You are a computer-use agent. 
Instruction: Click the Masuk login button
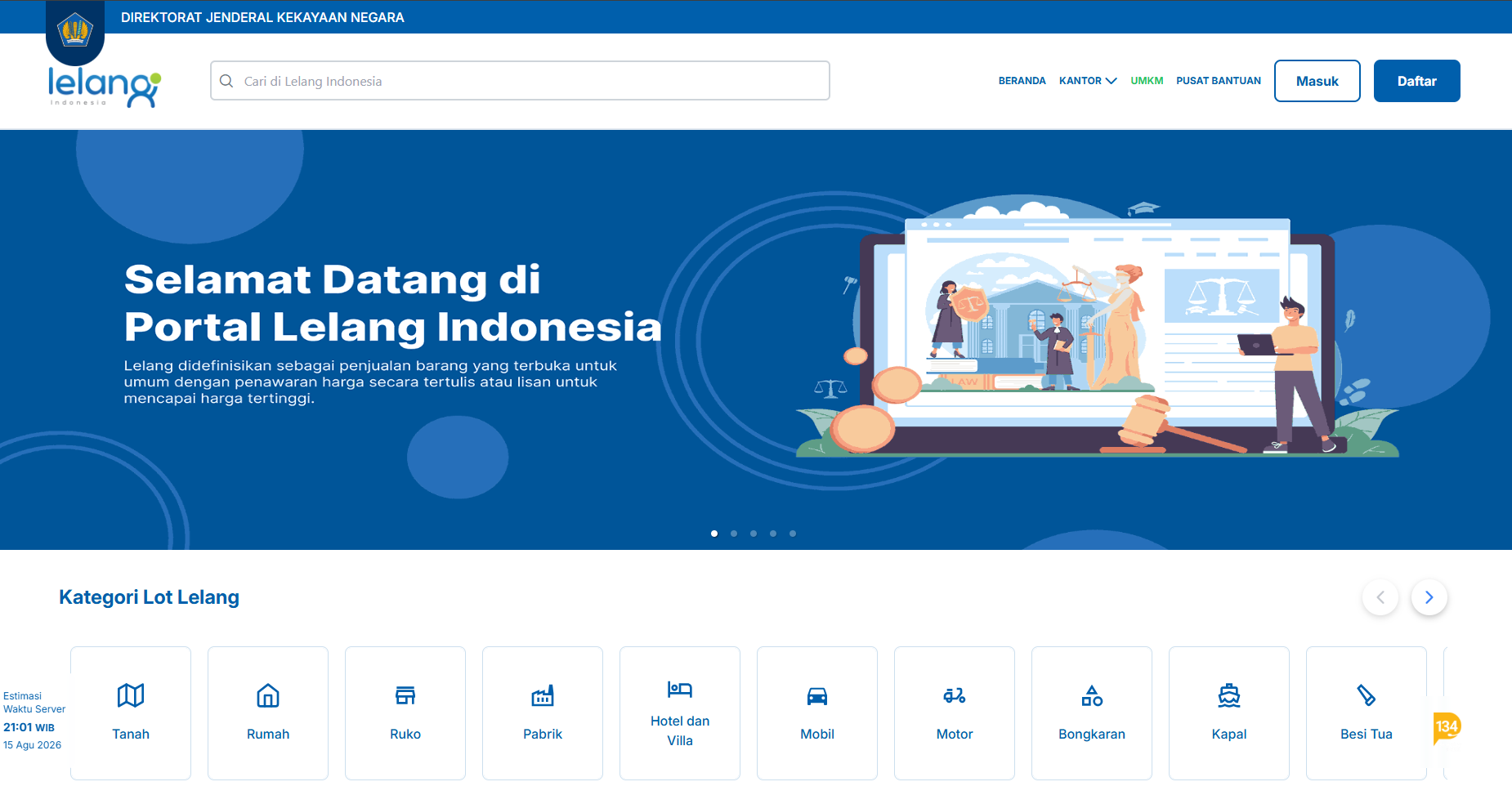click(1317, 81)
